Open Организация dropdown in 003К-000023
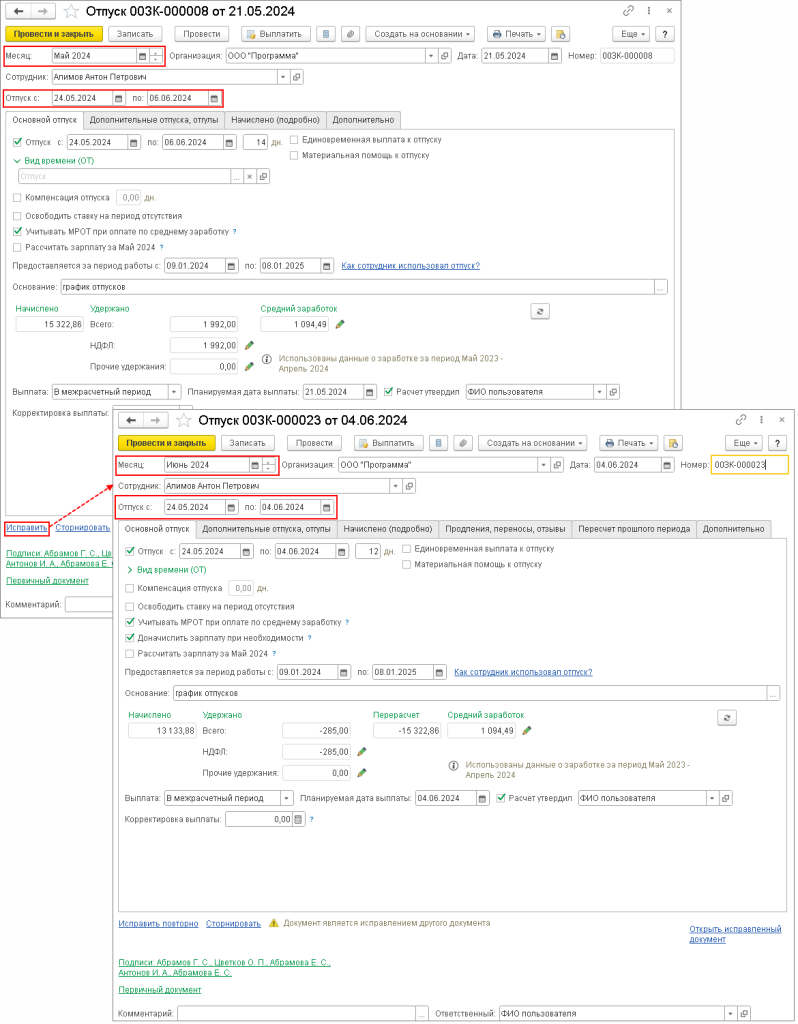The height and width of the screenshot is (1024, 798). 543,465
